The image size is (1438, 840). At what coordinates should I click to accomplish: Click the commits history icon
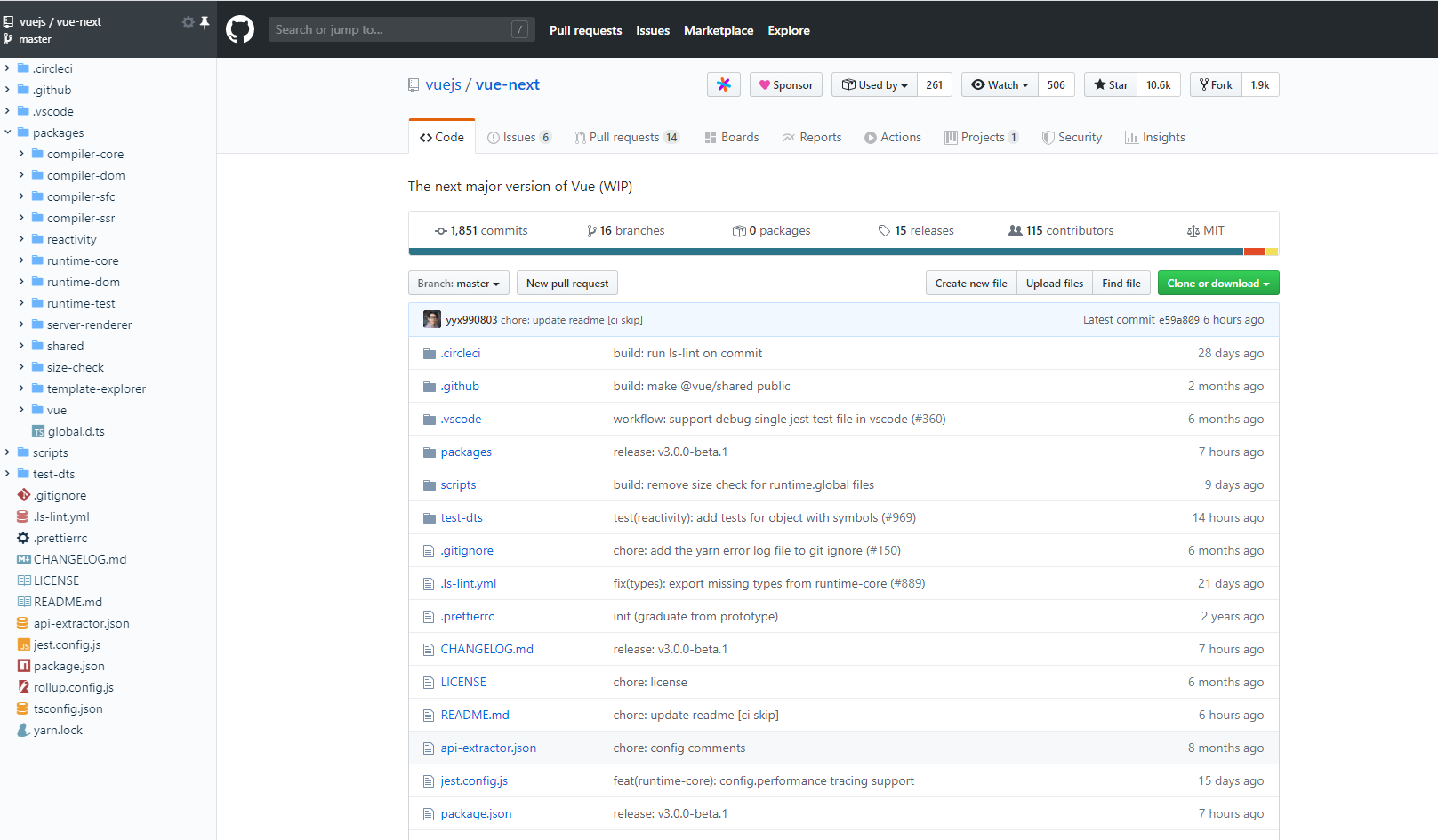tap(441, 231)
